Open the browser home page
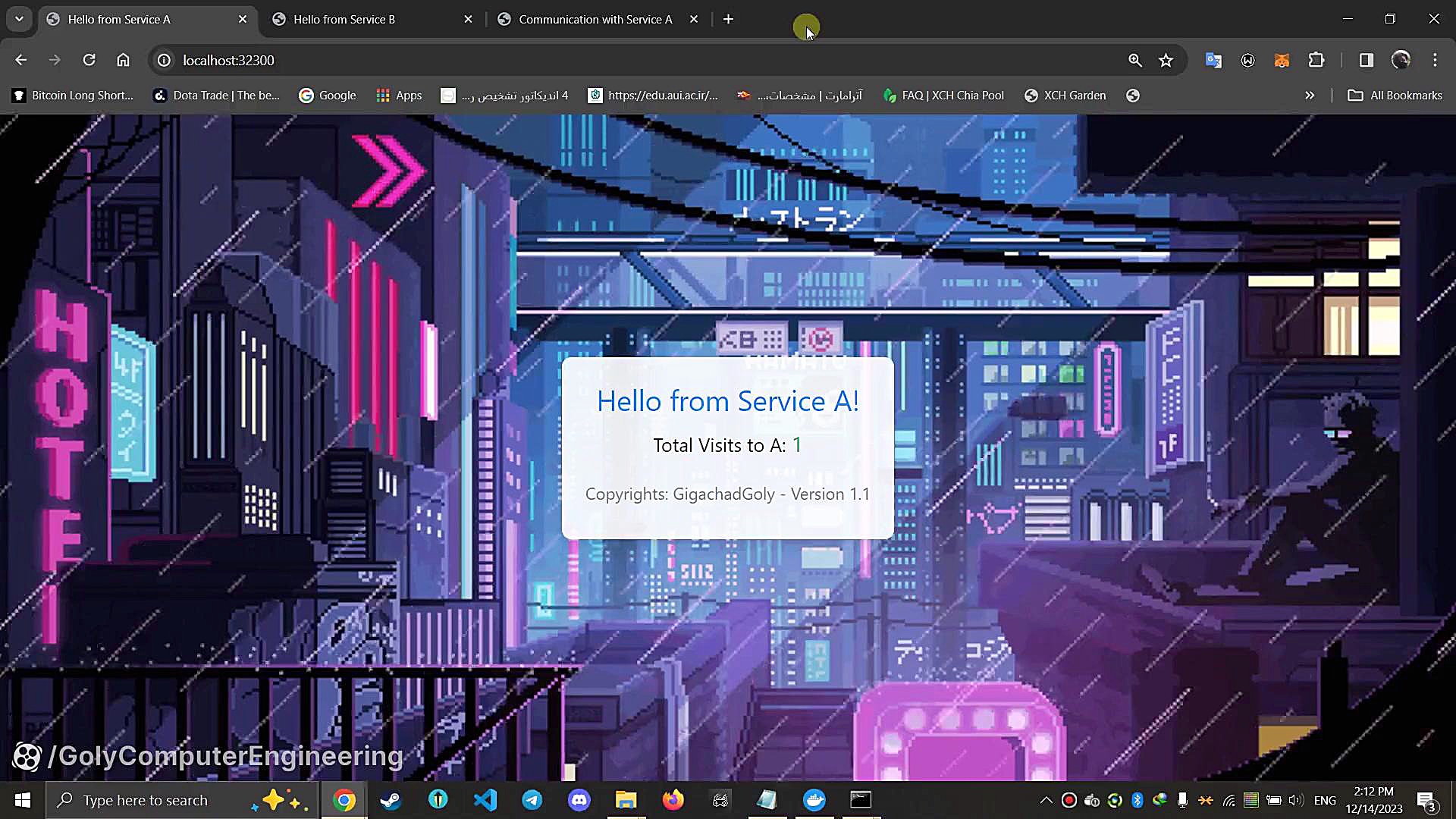This screenshot has width=1456, height=819. click(x=123, y=60)
